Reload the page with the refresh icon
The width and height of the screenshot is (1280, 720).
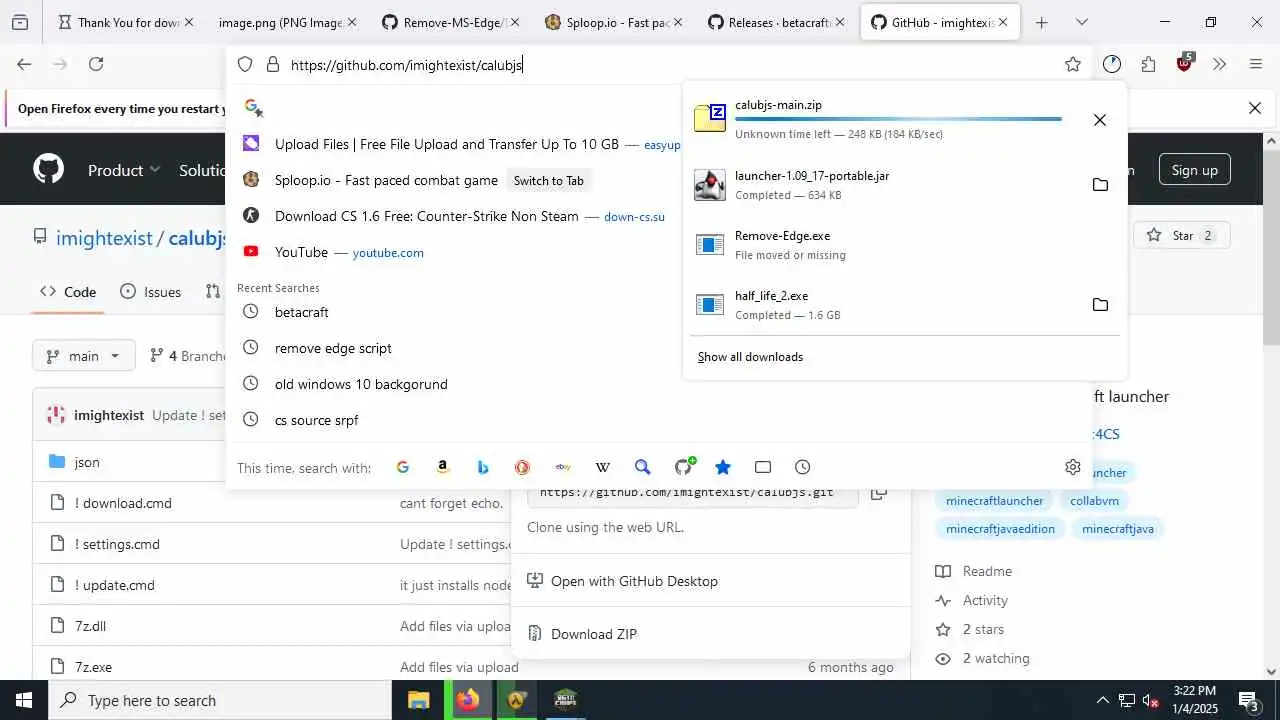[x=96, y=64]
